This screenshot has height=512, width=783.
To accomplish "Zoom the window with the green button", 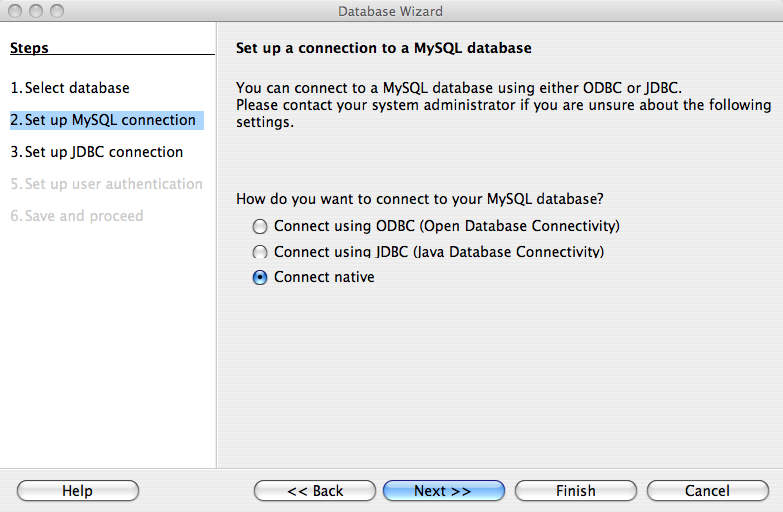I will pyautogui.click(x=56, y=11).
